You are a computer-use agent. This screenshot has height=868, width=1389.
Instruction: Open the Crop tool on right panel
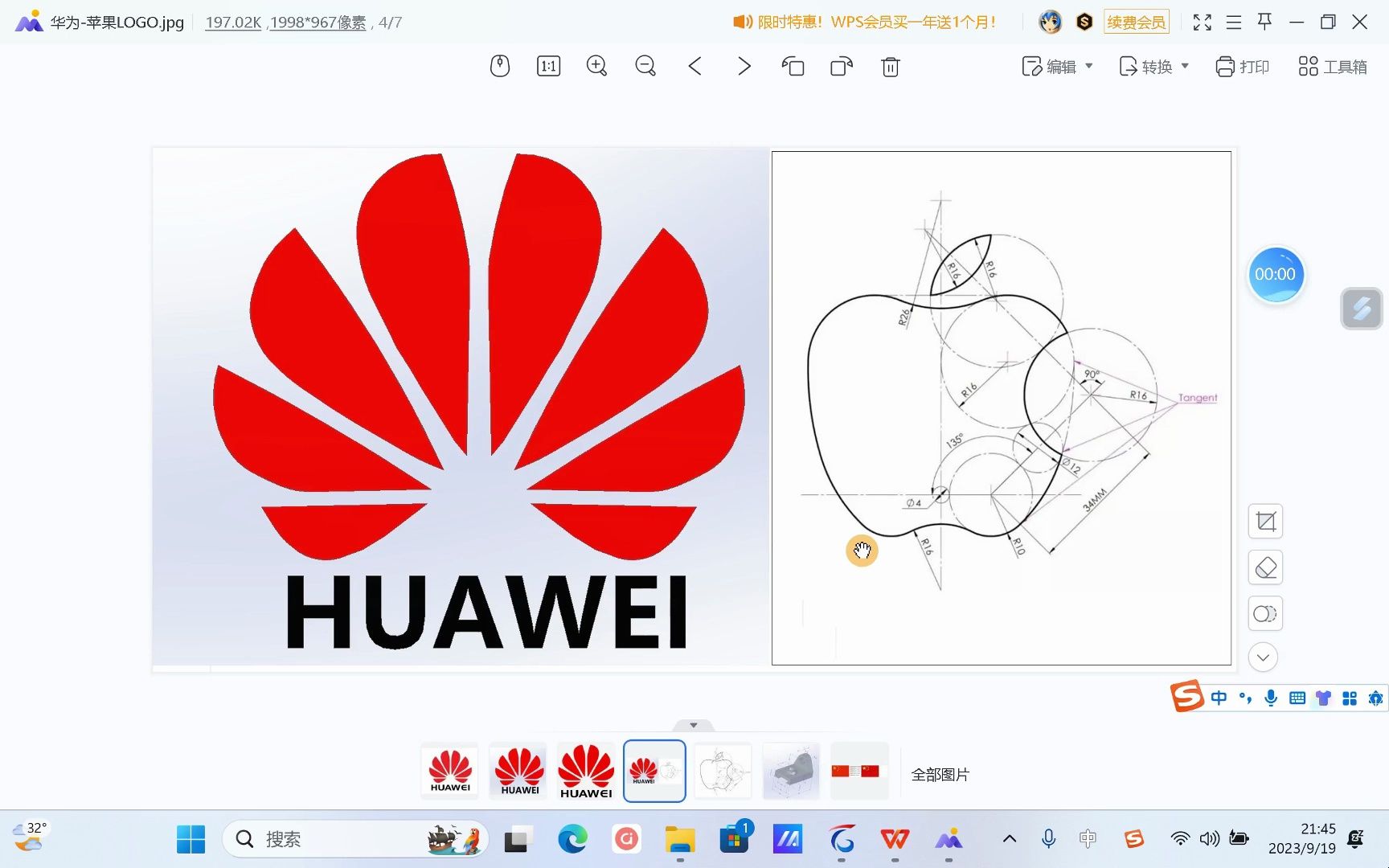(1264, 521)
